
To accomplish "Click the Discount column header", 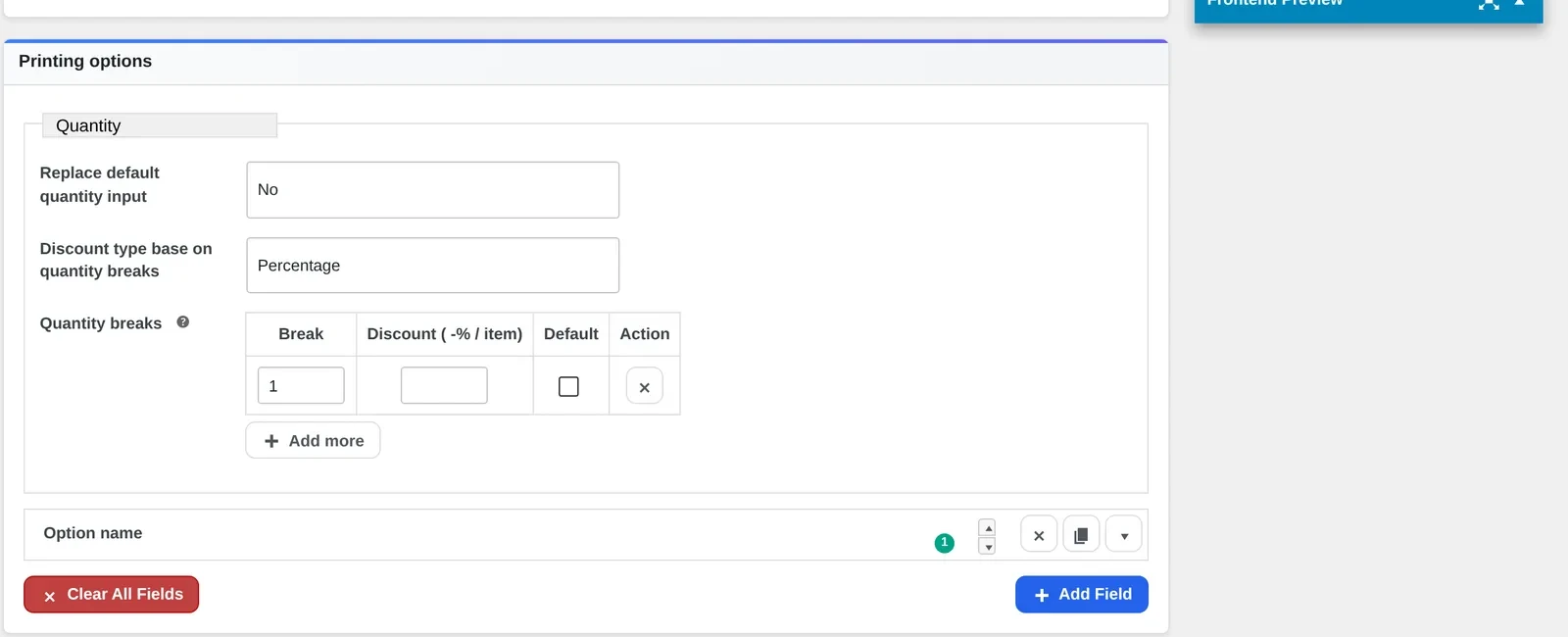I will [x=445, y=334].
